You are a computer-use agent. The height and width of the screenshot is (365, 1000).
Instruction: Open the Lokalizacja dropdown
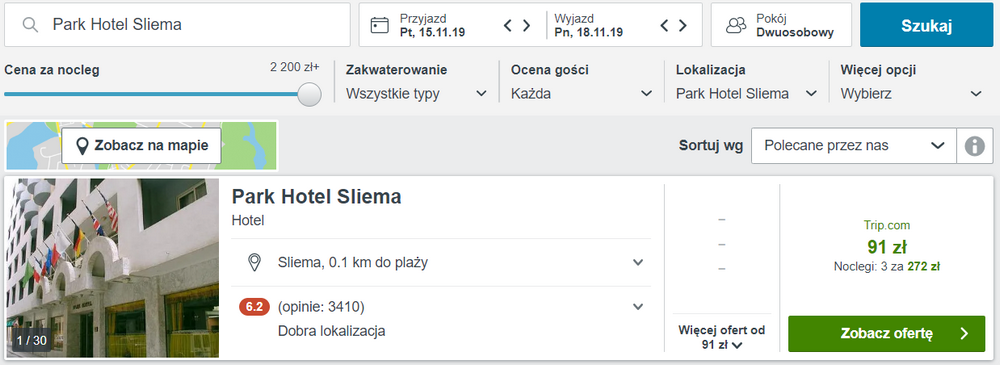pos(747,94)
